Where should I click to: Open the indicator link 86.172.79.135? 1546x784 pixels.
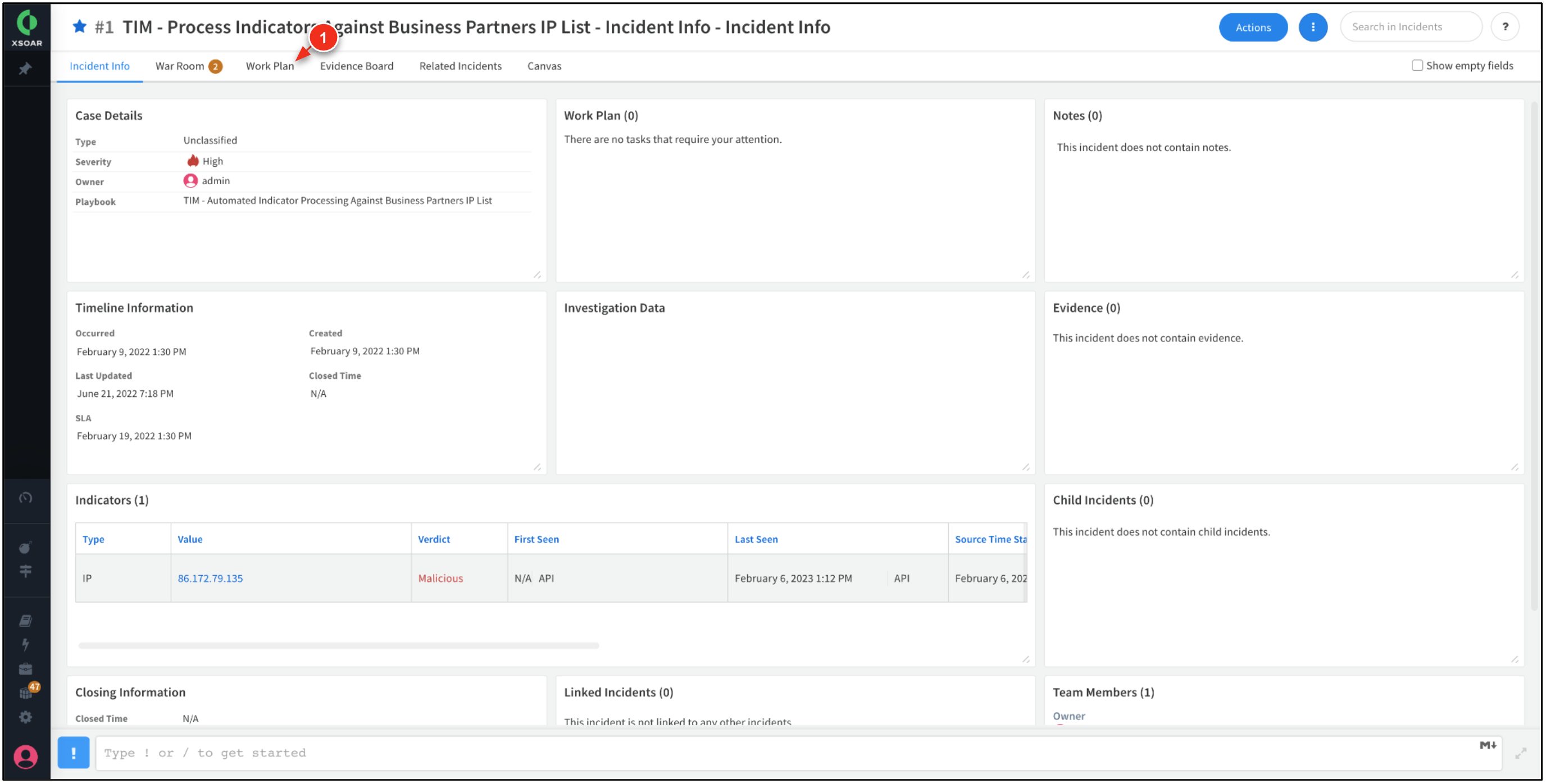pos(210,578)
